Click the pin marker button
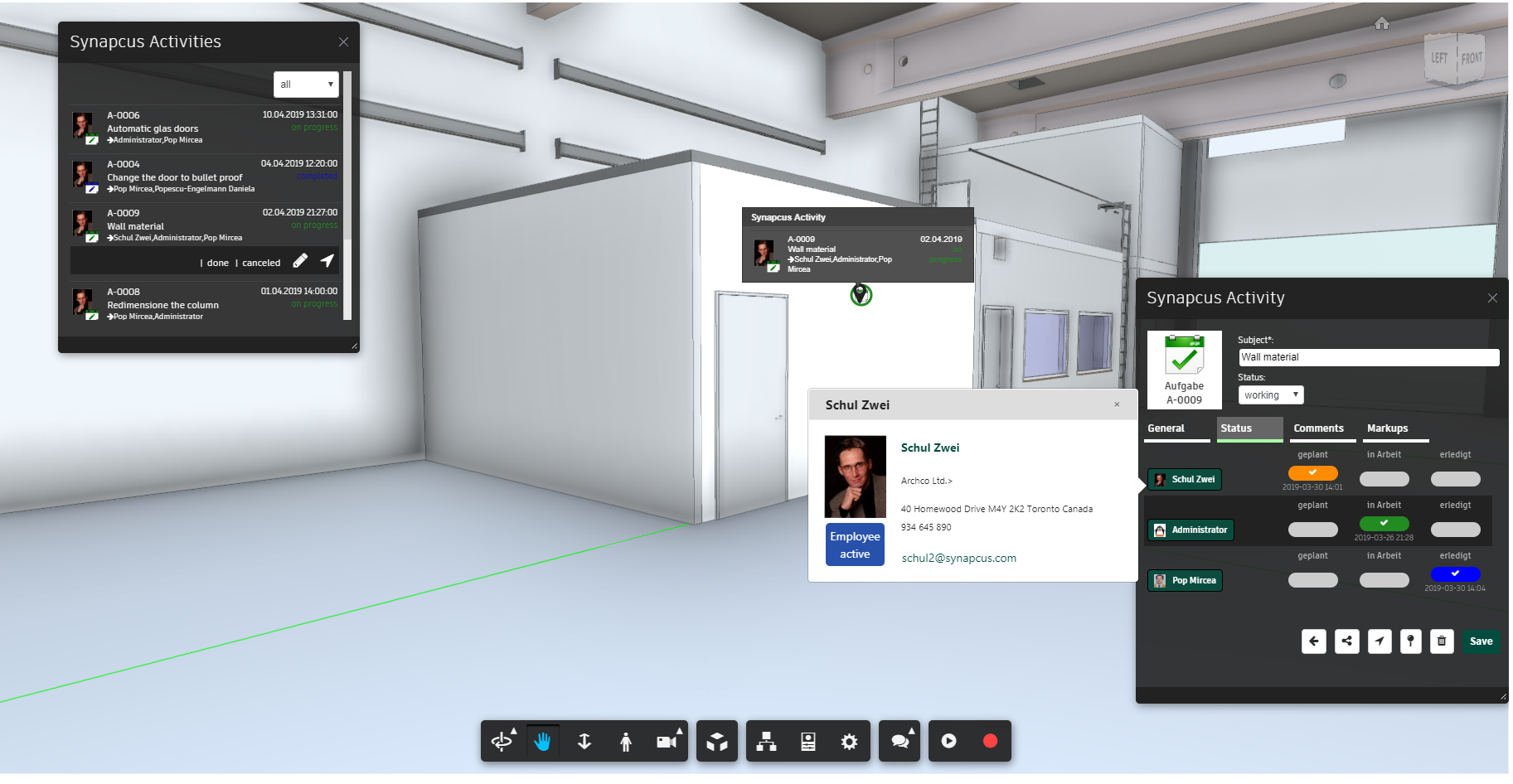Viewport: 1513px width, 784px height. [1411, 641]
